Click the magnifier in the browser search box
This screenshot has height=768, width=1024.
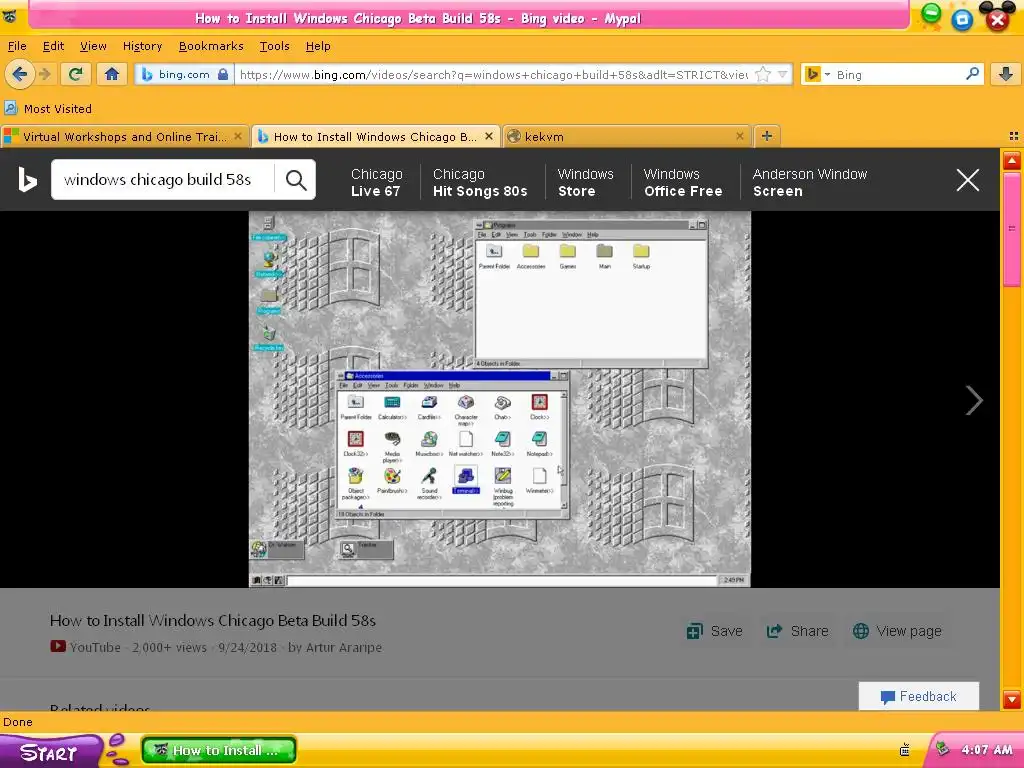[x=972, y=74]
